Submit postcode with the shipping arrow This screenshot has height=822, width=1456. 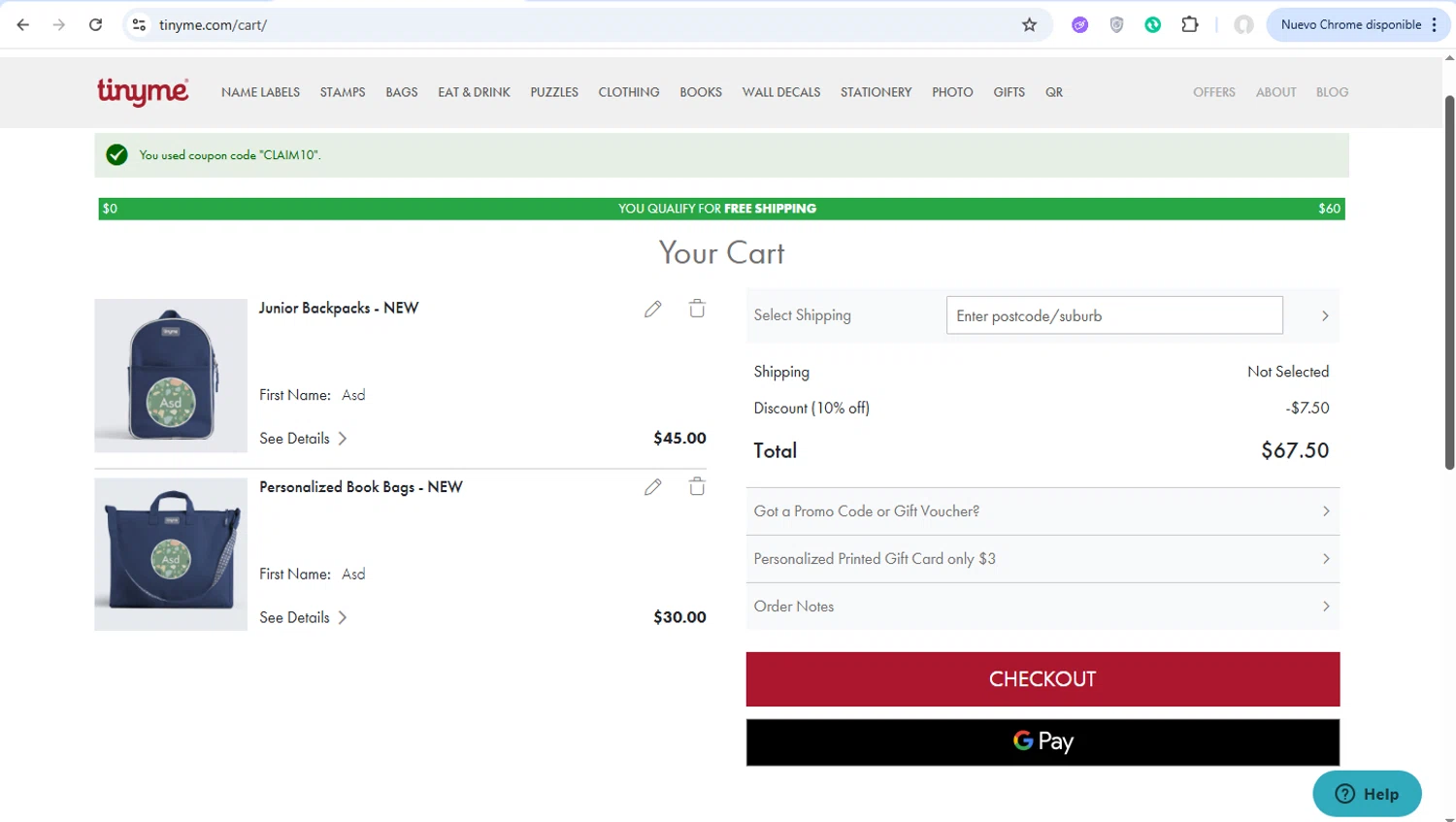coord(1325,316)
